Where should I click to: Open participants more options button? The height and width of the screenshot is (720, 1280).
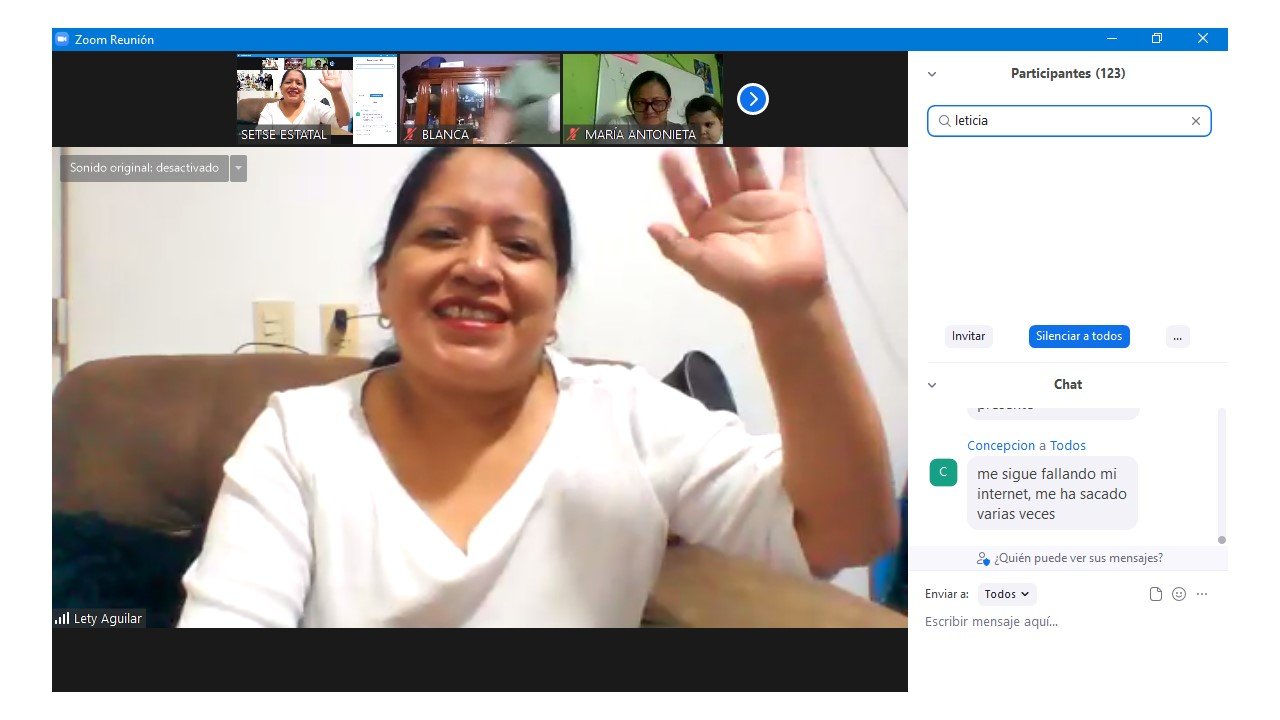pos(1177,336)
